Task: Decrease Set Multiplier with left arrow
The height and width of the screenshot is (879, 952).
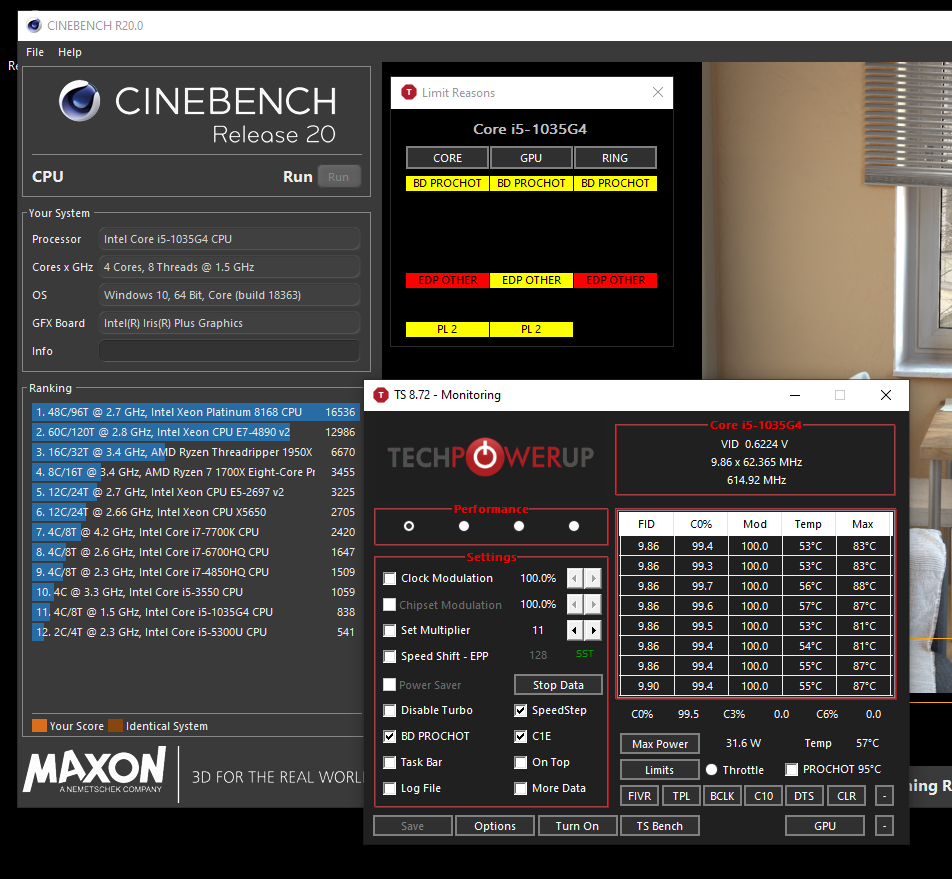Action: 575,631
